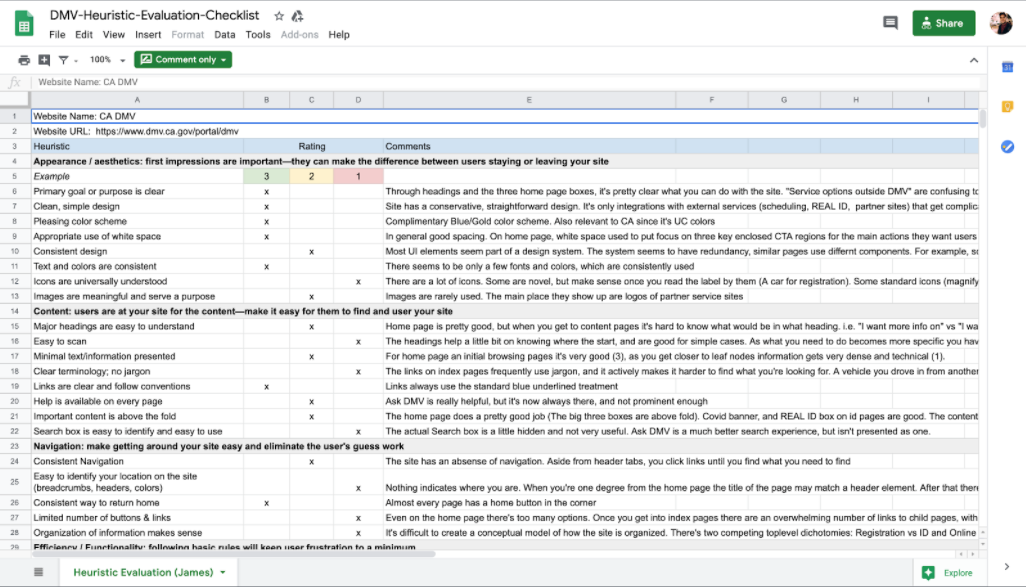Star the DMV-Heuristic-Evaluation-Checklist document
1026x587 pixels.
[279, 16]
